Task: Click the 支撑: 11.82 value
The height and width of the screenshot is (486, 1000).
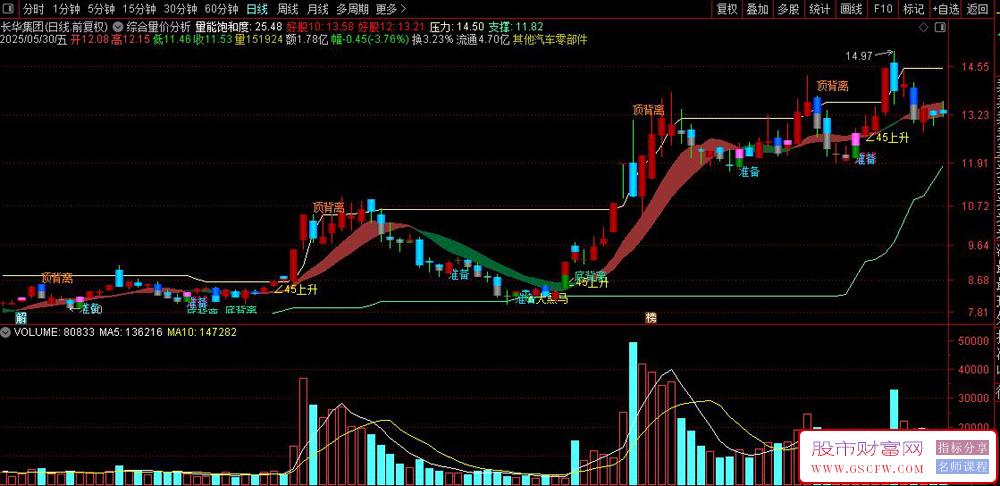Action: [516, 27]
